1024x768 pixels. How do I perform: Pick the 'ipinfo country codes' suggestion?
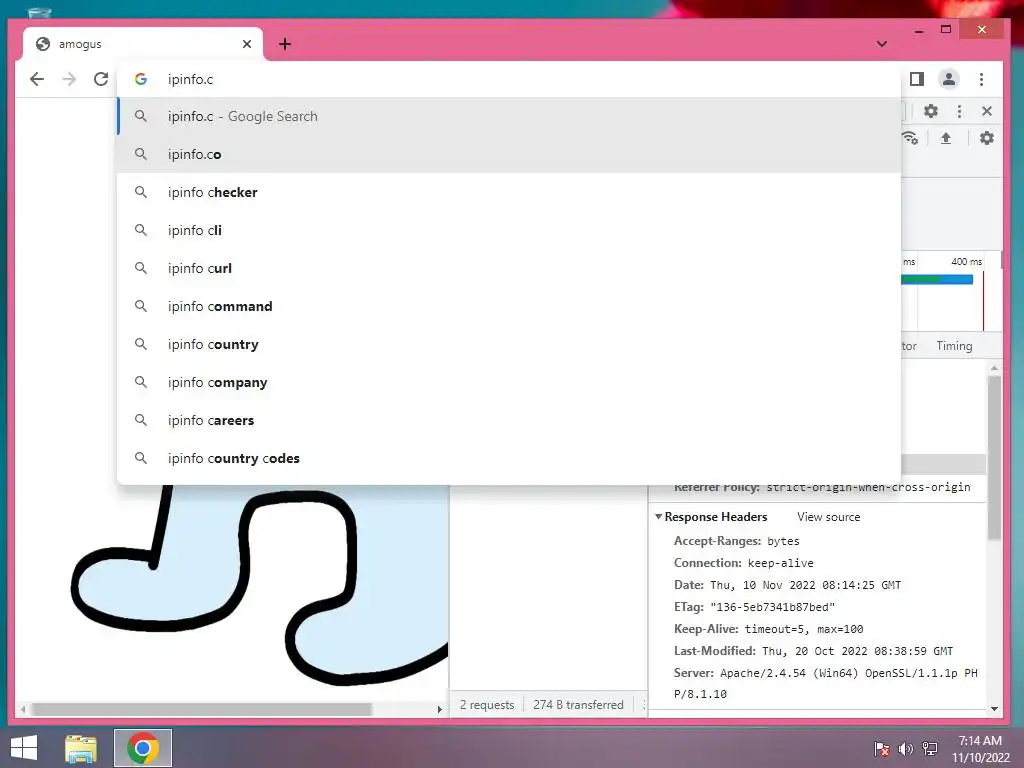(509, 458)
